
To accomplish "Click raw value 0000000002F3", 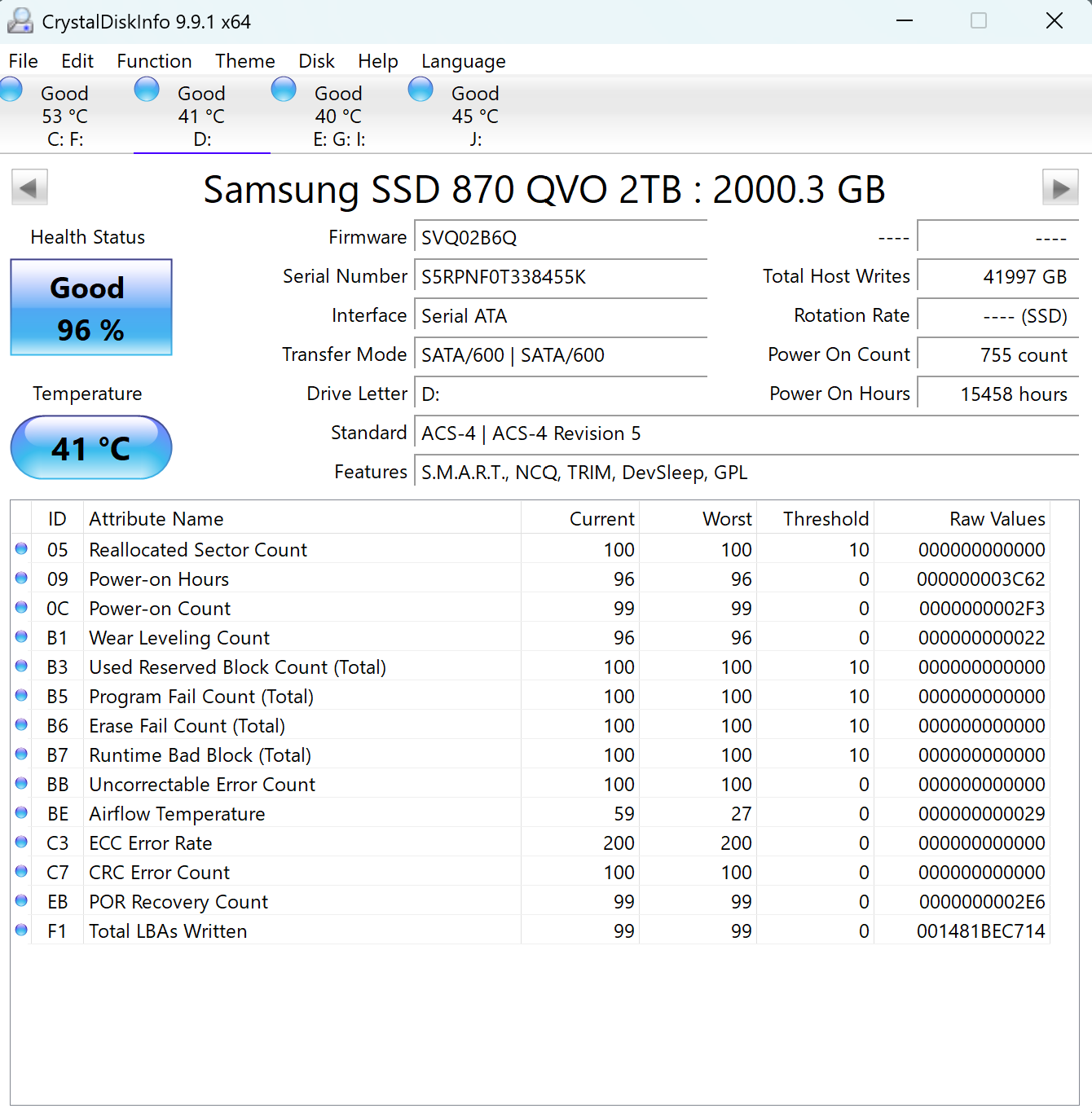I will [982, 609].
